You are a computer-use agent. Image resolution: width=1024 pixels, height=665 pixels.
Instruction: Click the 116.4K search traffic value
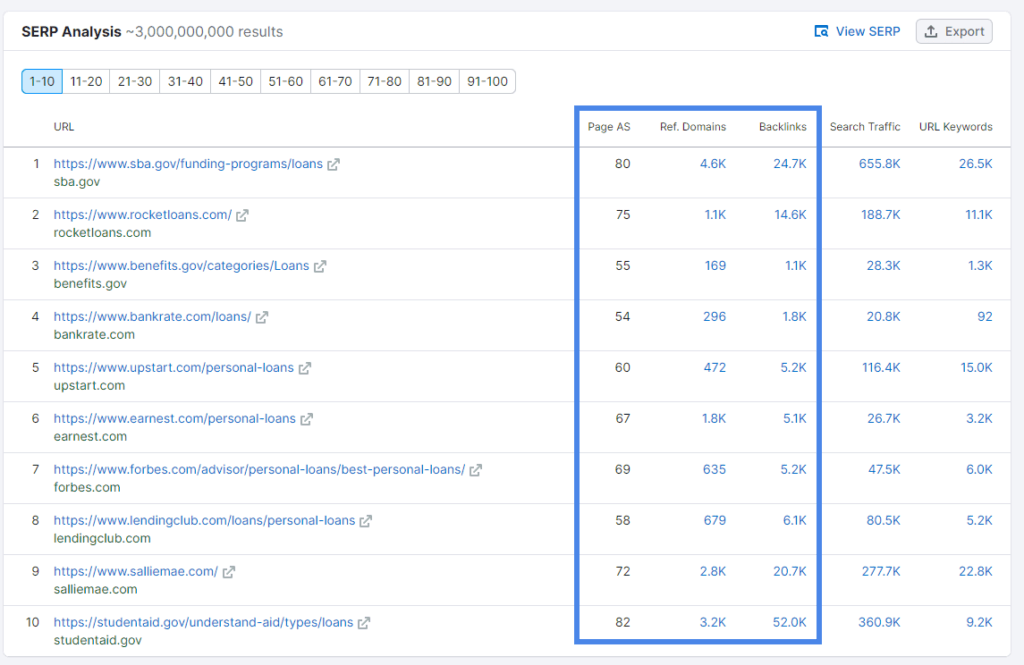coord(881,368)
